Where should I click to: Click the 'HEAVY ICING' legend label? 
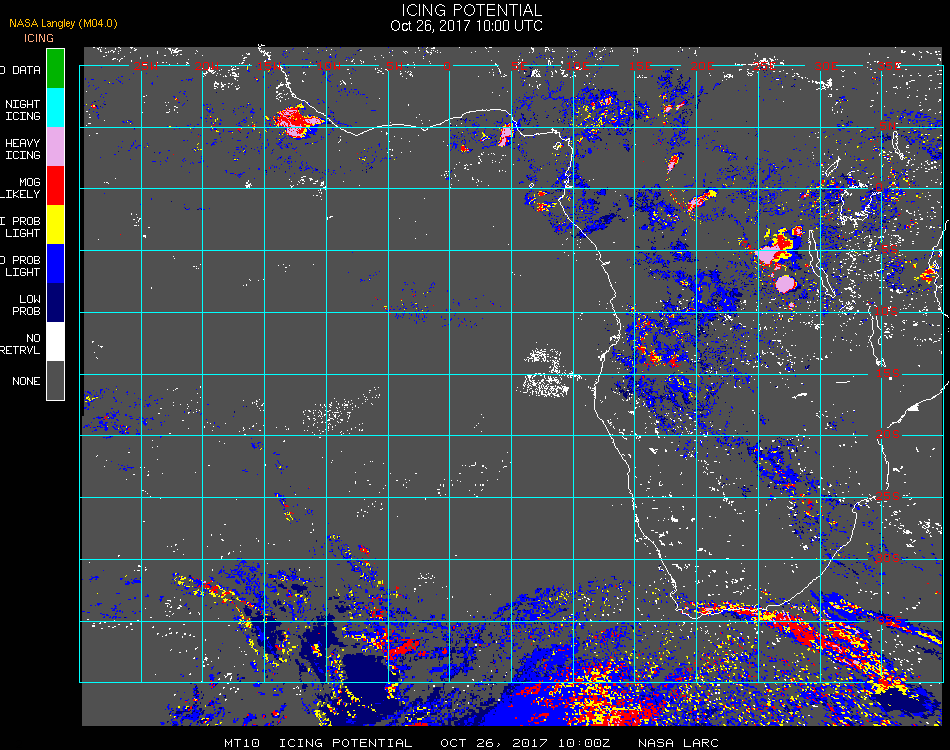coord(22,149)
